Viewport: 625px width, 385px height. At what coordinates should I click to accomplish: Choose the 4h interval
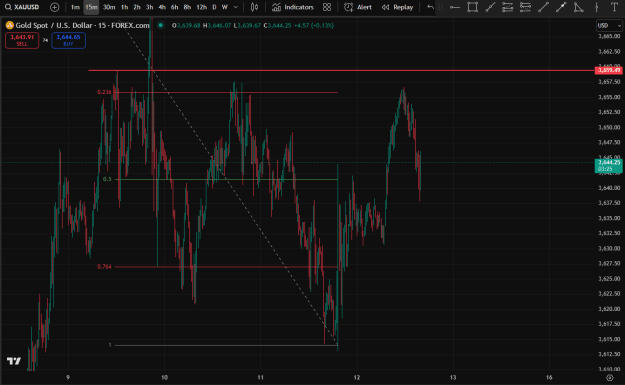click(162, 7)
